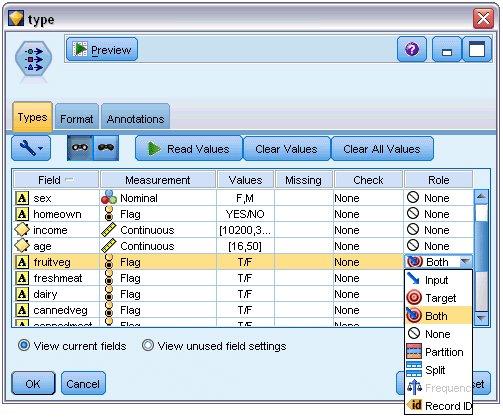This screenshot has height=418, width=503.
Task: Switch to the Format tab
Action: click(77, 118)
